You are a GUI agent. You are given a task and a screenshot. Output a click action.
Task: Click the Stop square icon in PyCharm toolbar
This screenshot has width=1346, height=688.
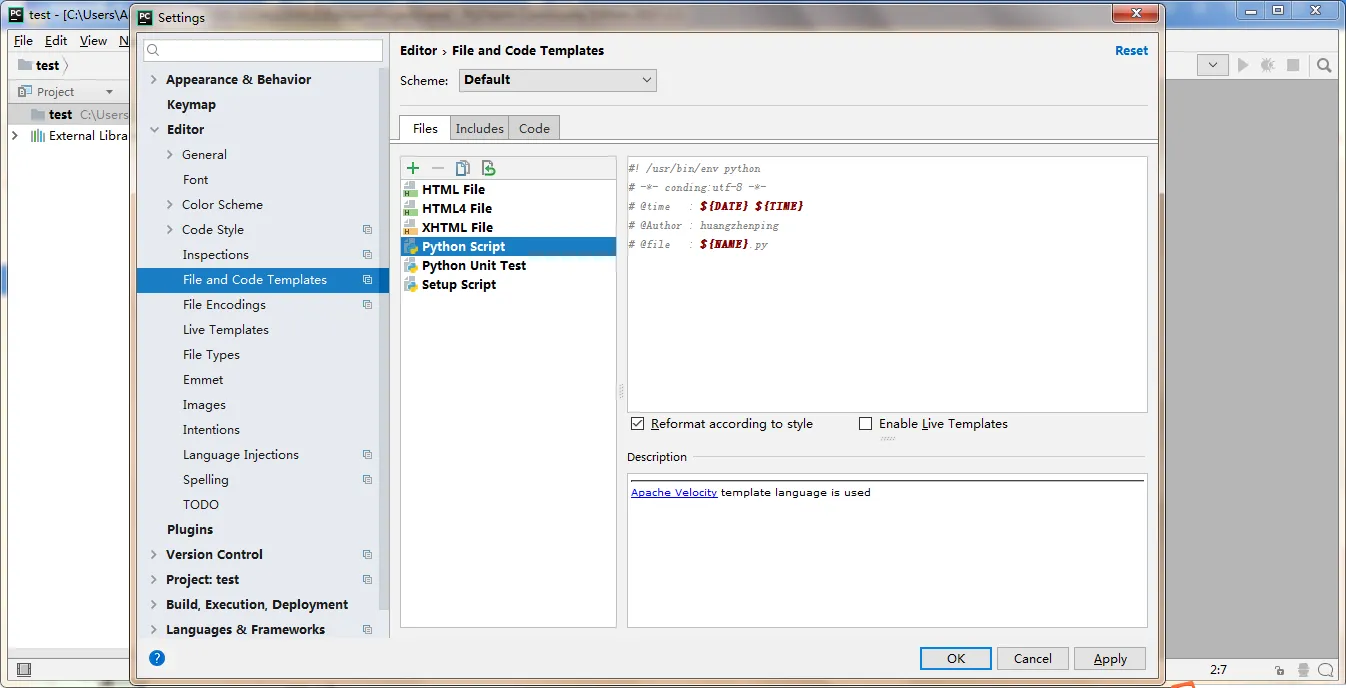[1293, 65]
